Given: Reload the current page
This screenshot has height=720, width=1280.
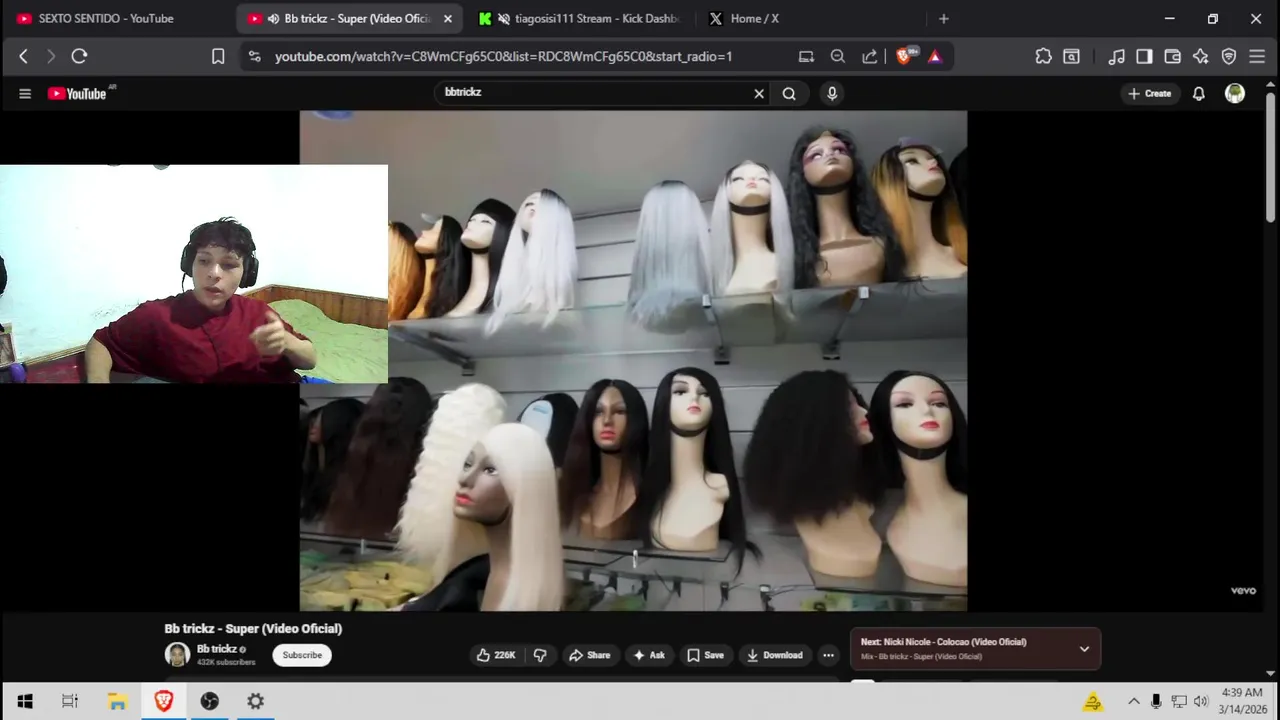Looking at the screenshot, I should 79,57.
